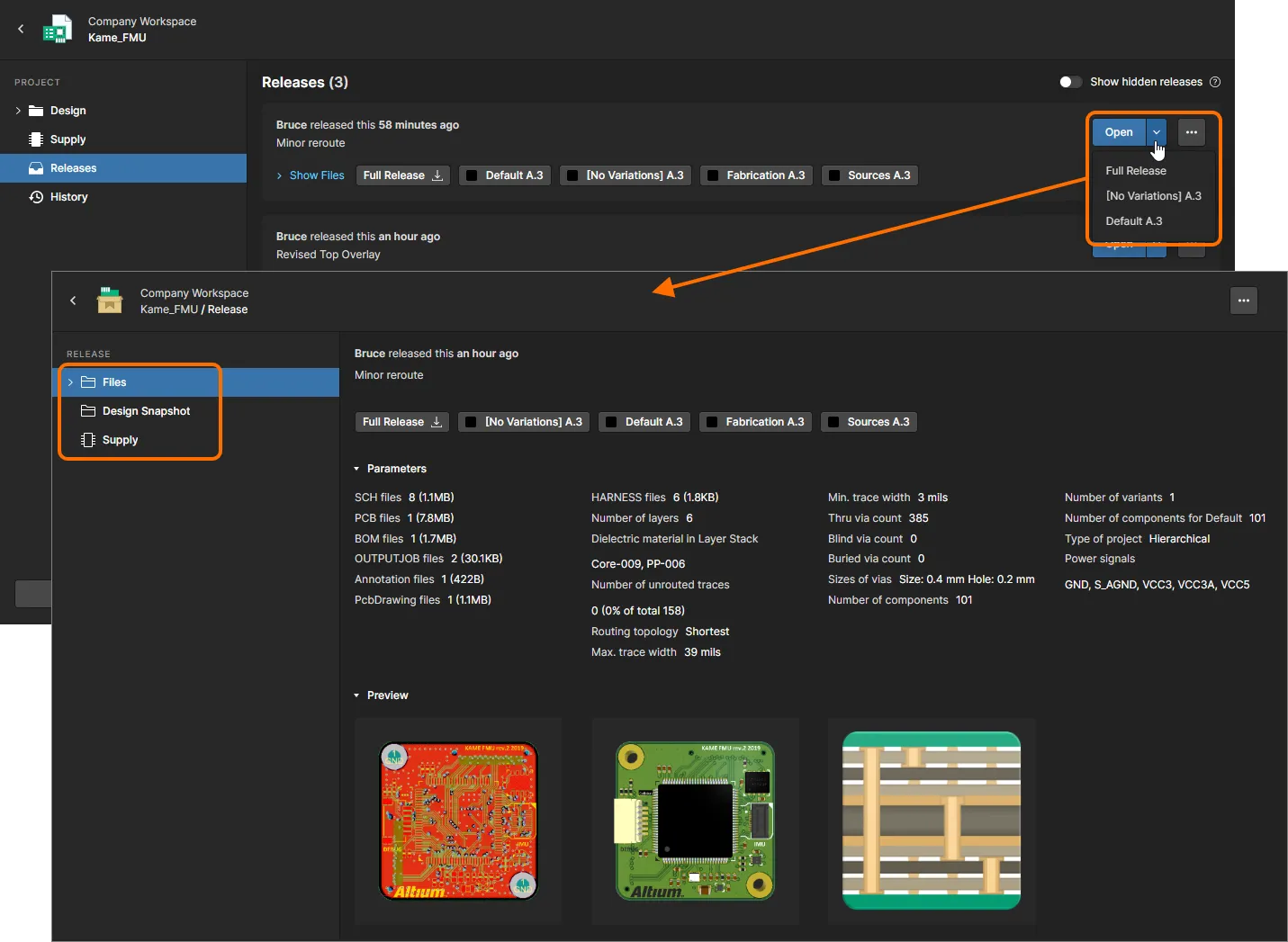Click the release package icon by Kame_FMU / Release
Screen dimensions: 1288x942
pos(110,301)
